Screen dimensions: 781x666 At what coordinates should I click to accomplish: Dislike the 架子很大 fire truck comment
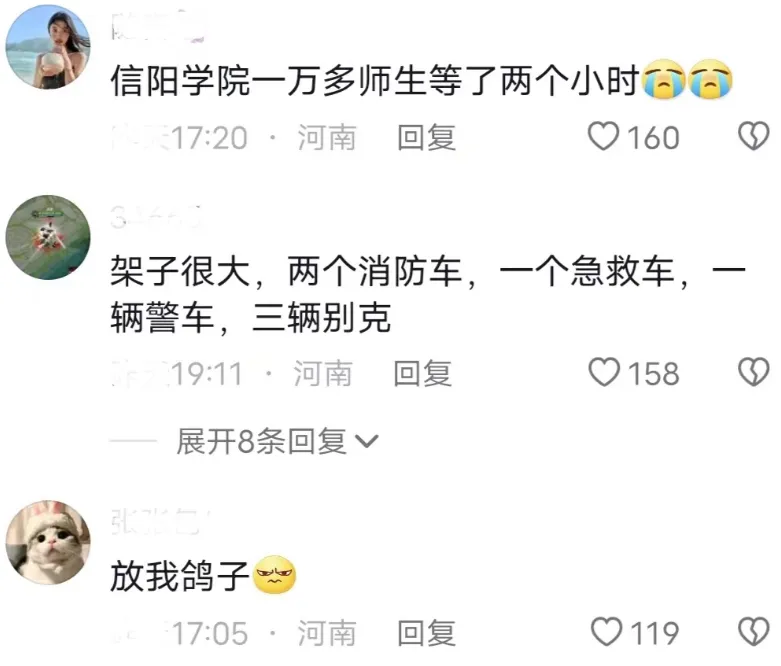pos(754,373)
